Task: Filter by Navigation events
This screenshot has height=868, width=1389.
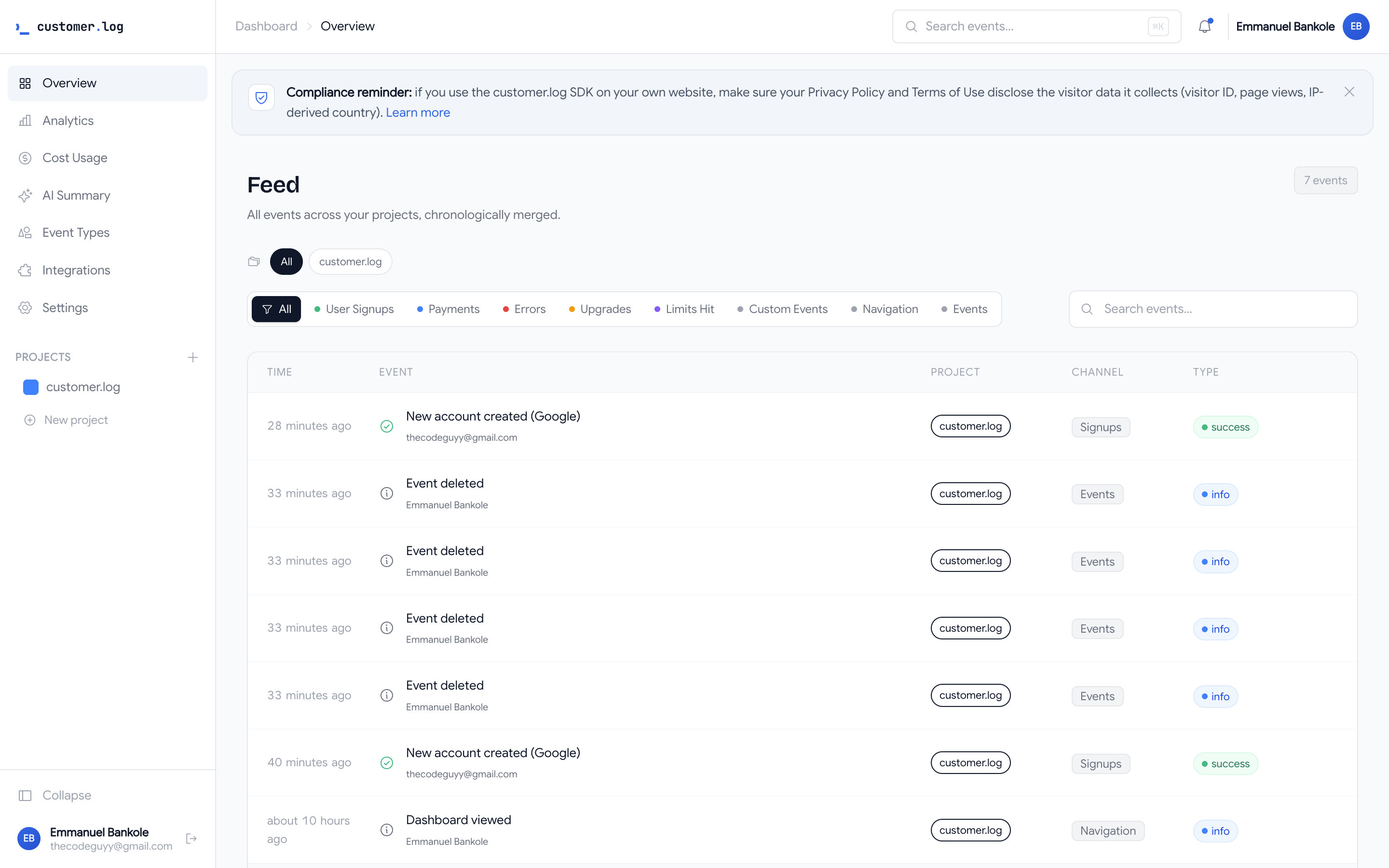Action: point(885,310)
